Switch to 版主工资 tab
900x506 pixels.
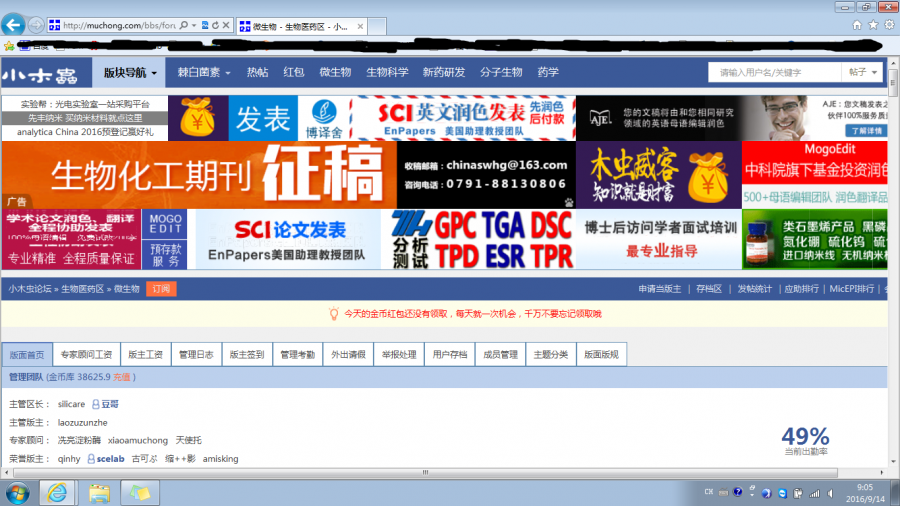pyautogui.click(x=145, y=355)
